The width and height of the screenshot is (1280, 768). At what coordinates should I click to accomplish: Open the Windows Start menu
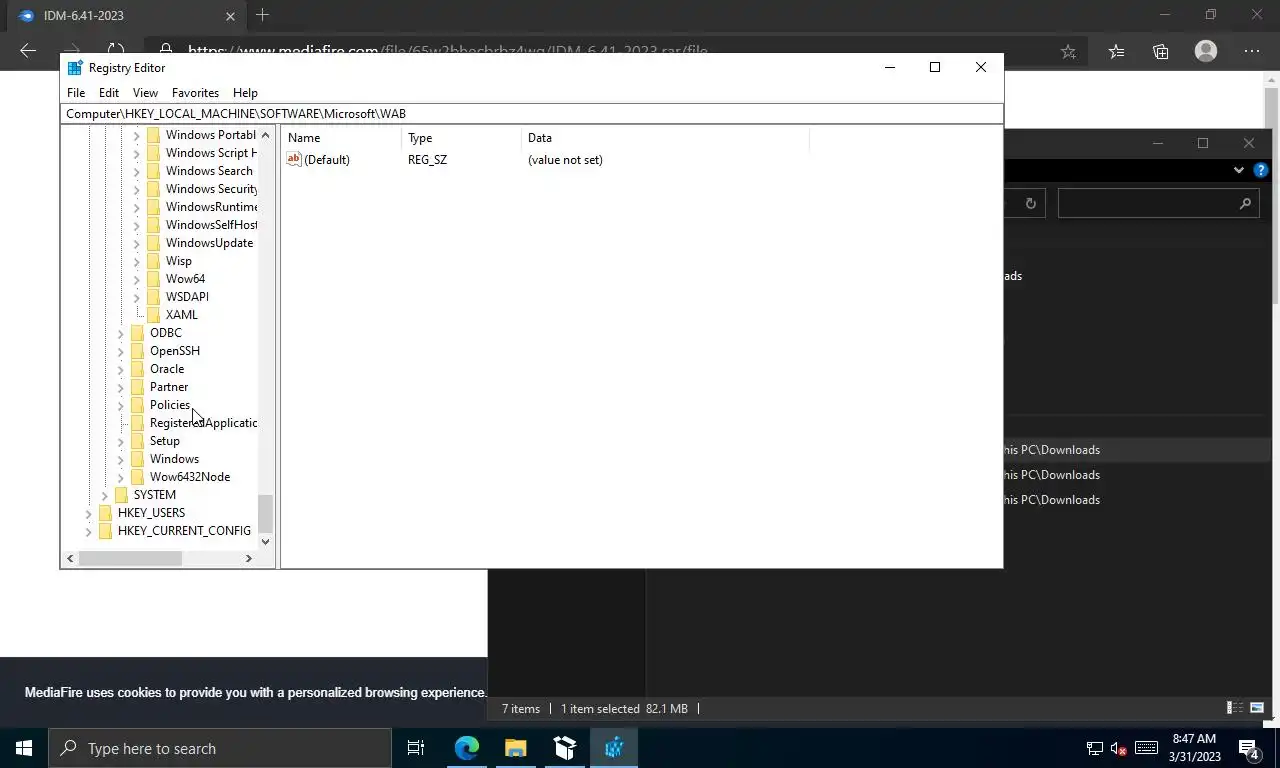(24, 748)
